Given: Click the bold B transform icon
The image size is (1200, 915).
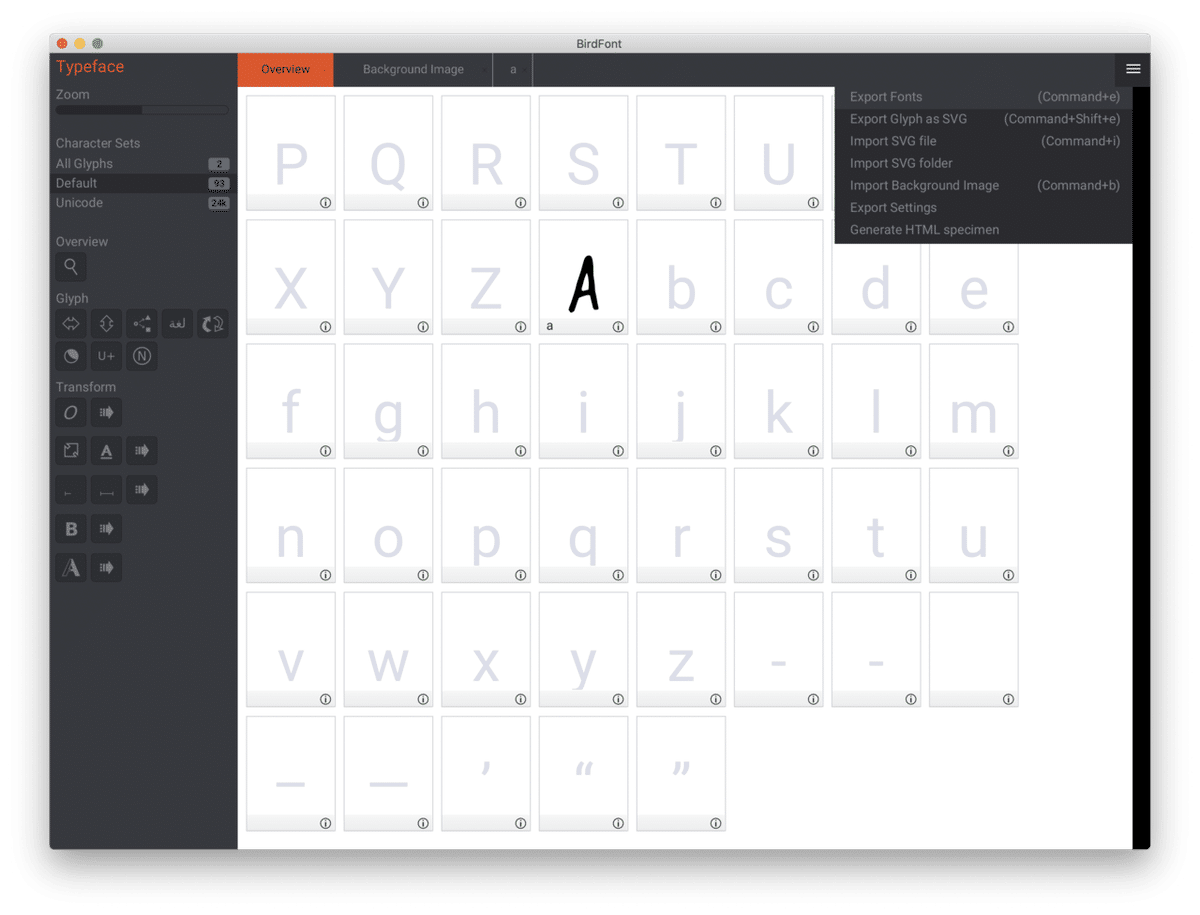Looking at the screenshot, I should 71,529.
